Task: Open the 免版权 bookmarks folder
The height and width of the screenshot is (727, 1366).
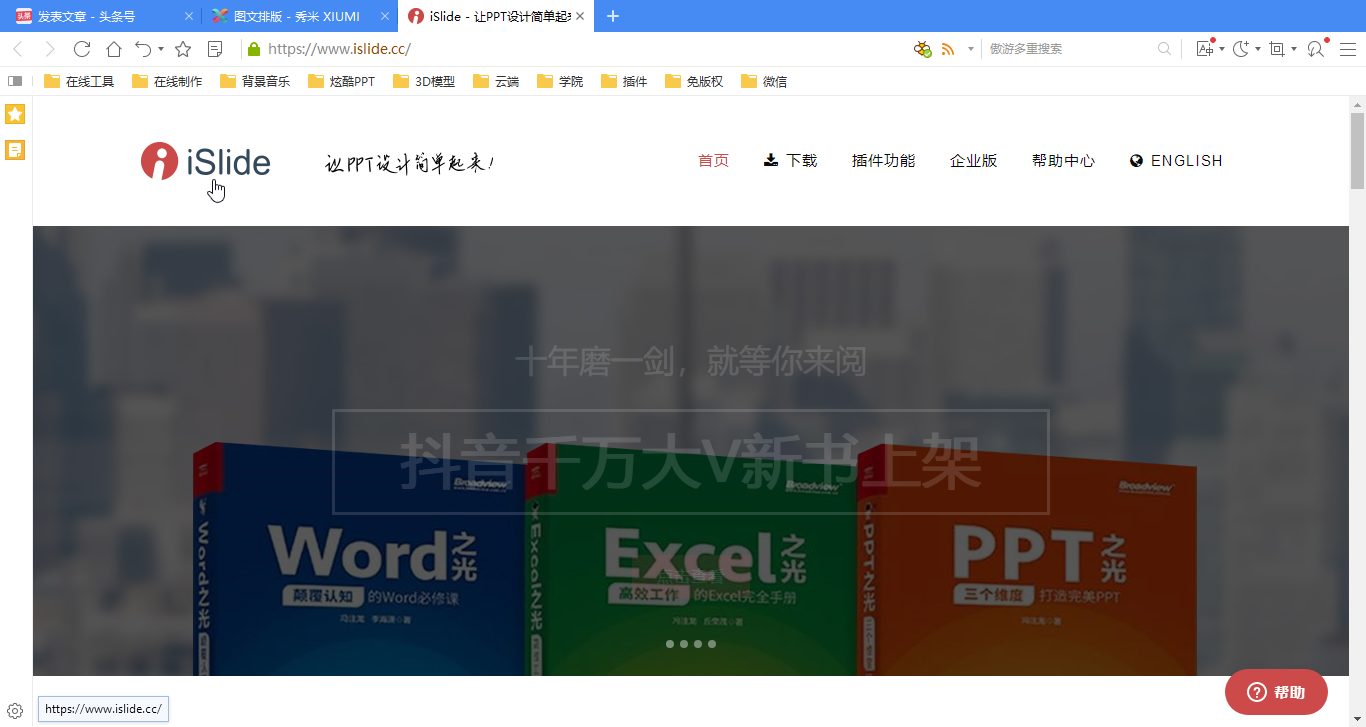Action: pyautogui.click(x=694, y=81)
